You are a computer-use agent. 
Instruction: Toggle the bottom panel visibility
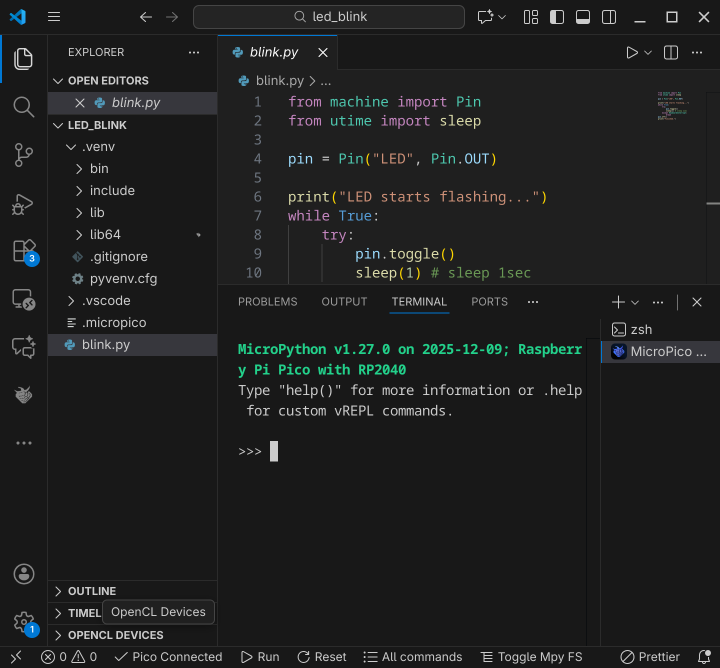tap(583, 17)
